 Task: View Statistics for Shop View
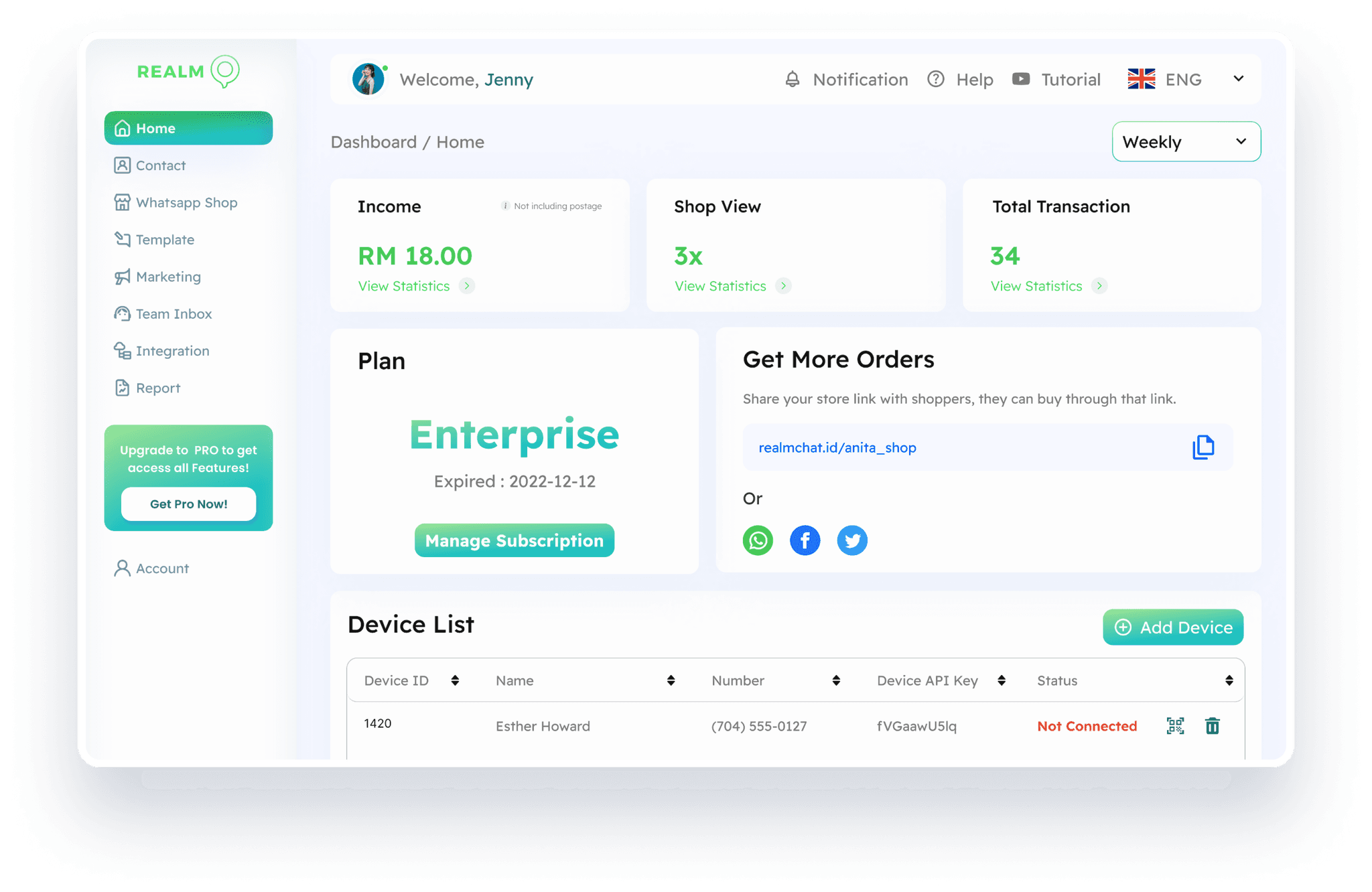click(720, 286)
